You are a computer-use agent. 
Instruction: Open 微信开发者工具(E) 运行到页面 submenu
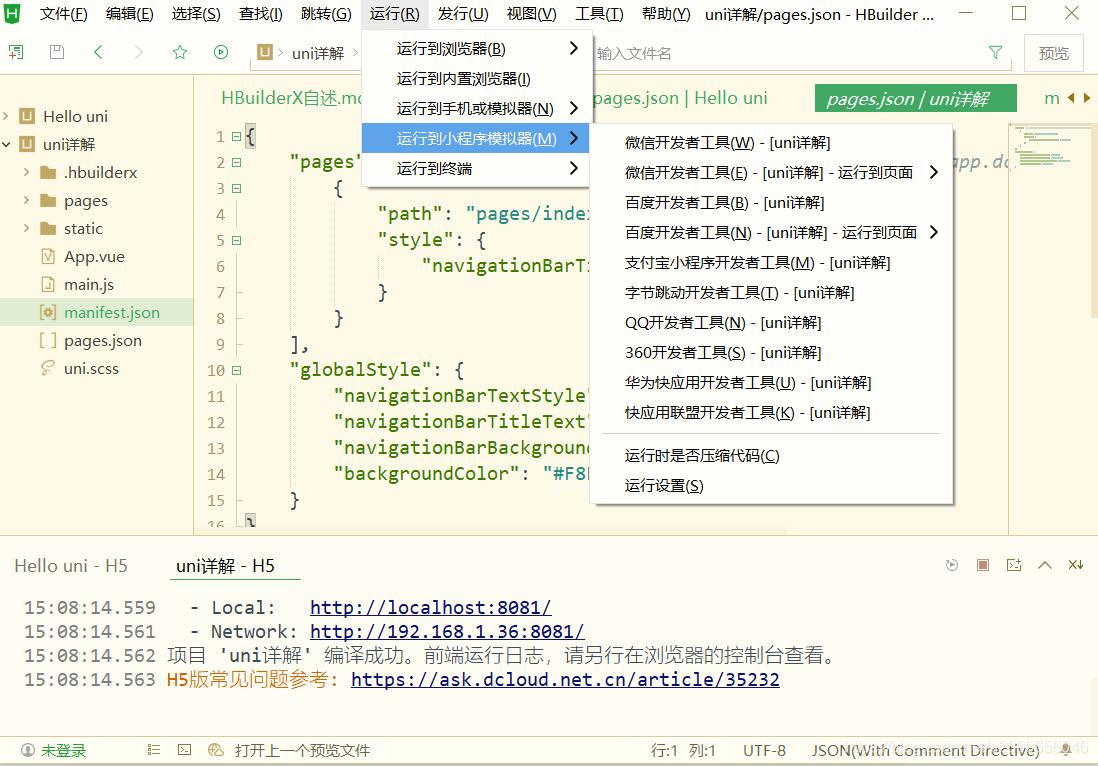click(771, 173)
